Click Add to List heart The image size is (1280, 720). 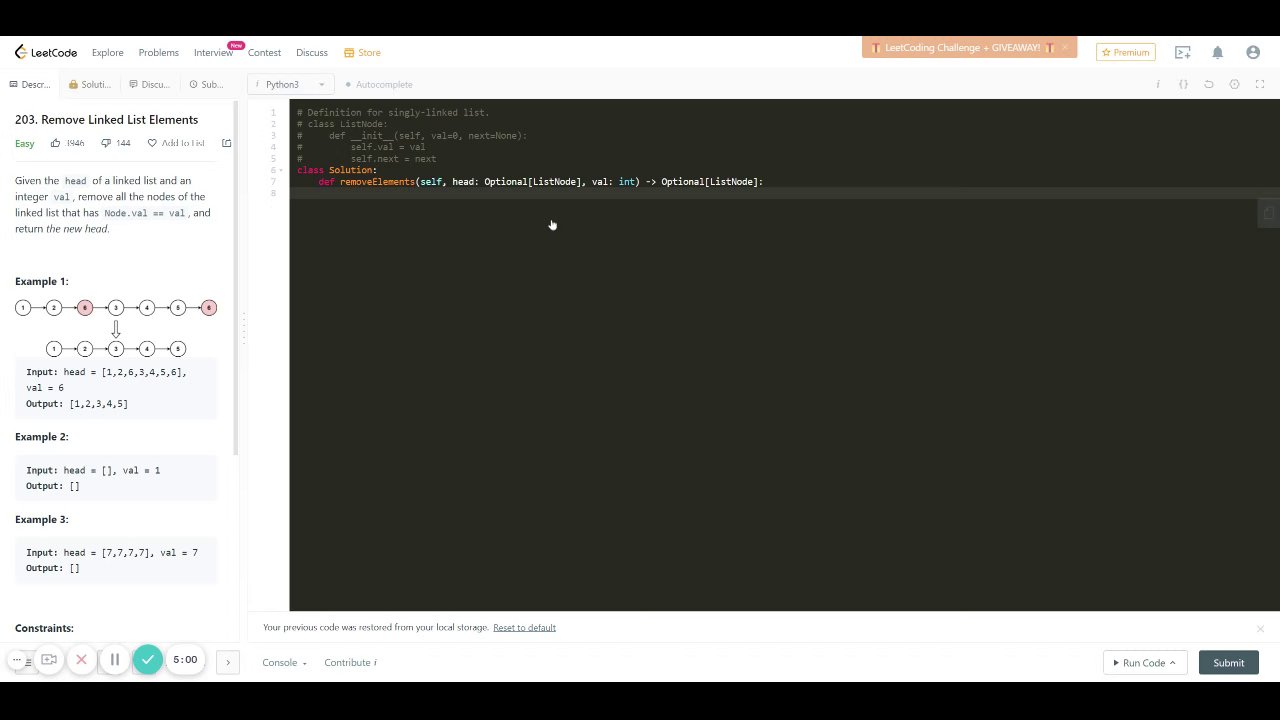[x=176, y=143]
